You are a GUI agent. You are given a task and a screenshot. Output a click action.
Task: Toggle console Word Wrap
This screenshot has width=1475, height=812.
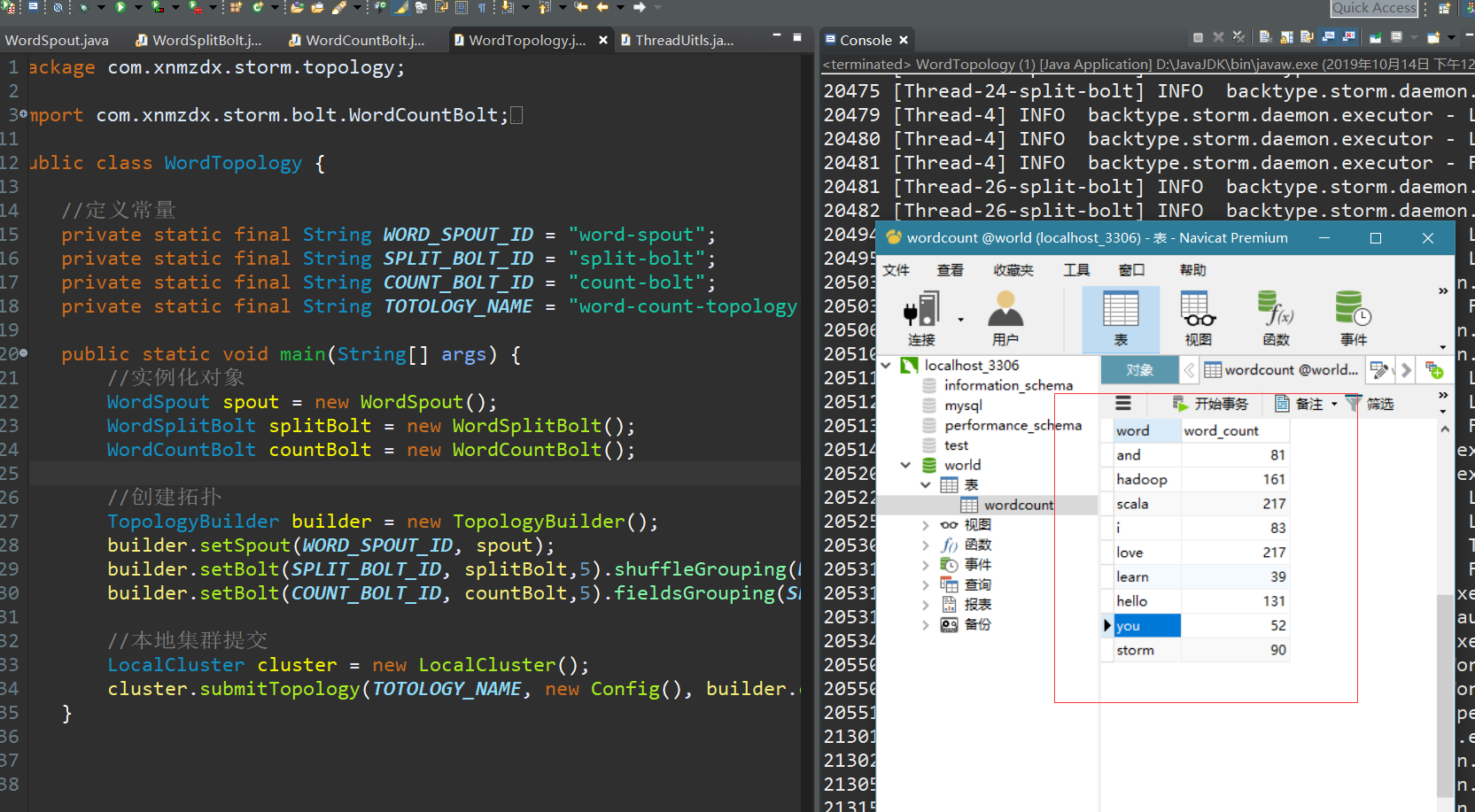(1307, 37)
